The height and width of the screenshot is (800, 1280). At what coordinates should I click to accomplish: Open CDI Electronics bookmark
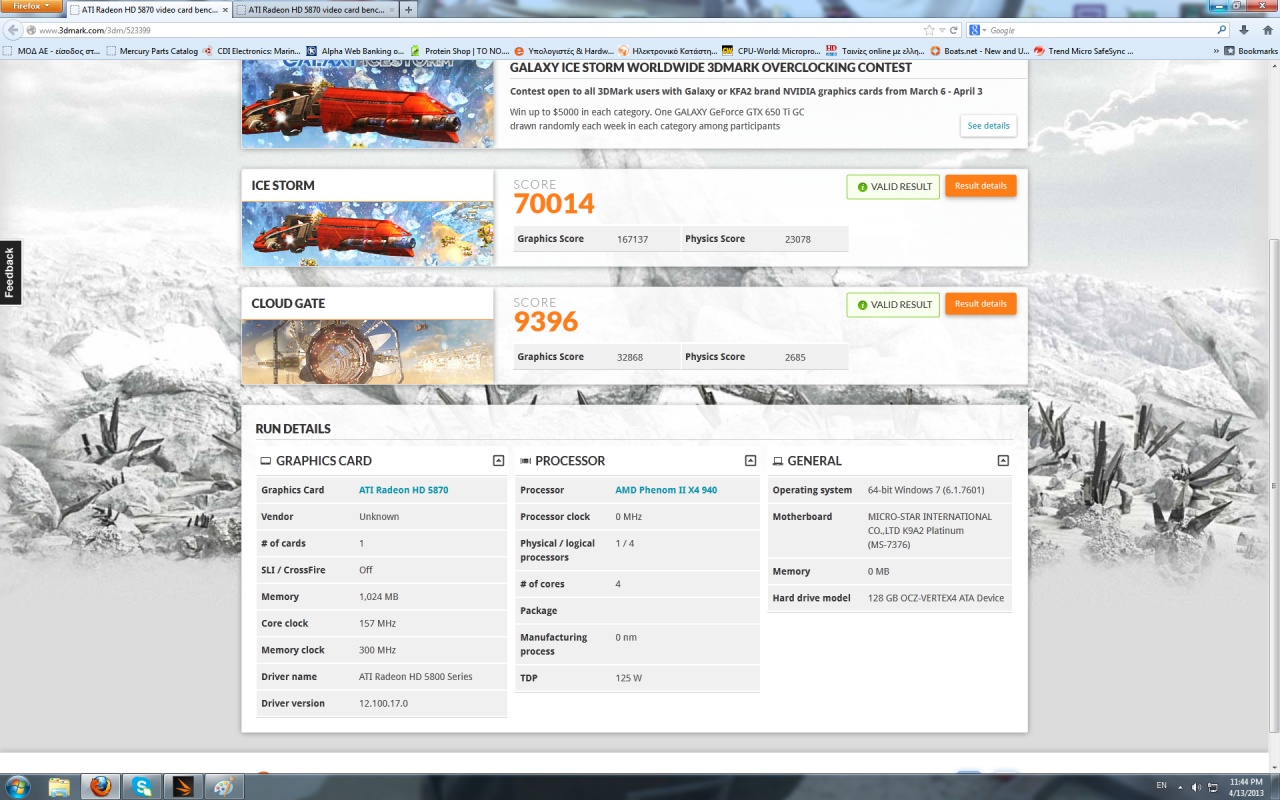[x=251, y=51]
